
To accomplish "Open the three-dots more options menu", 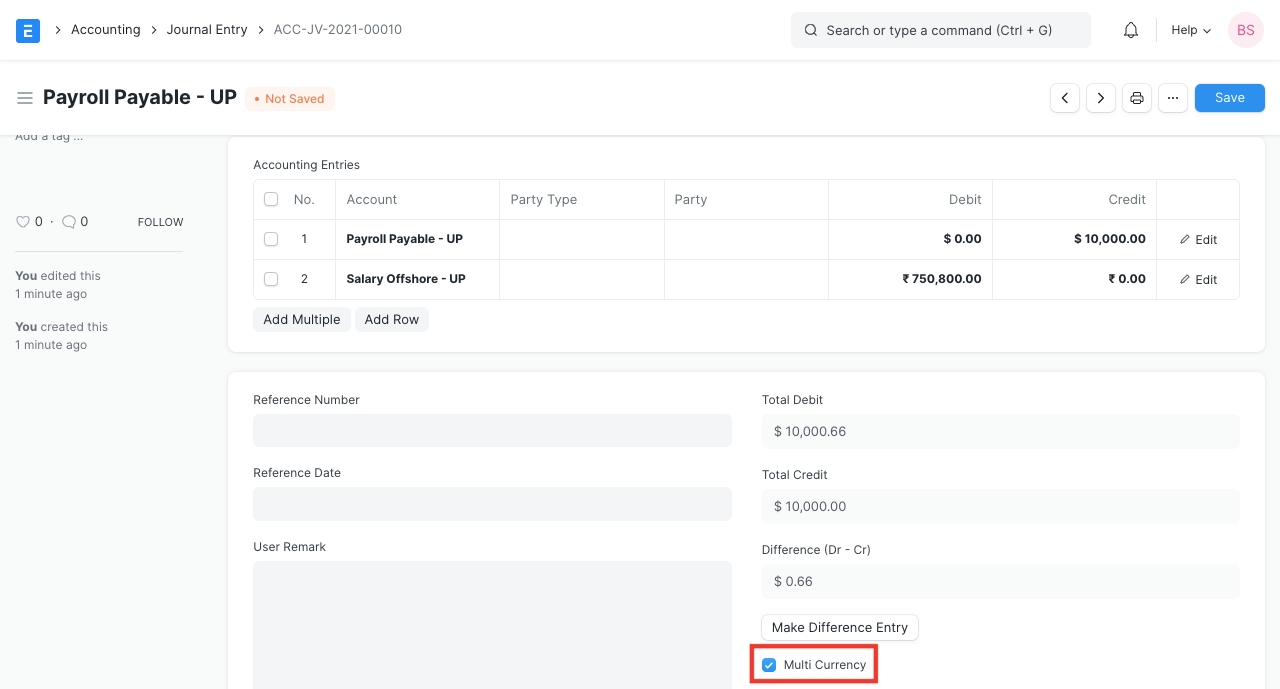I will pos(1173,98).
